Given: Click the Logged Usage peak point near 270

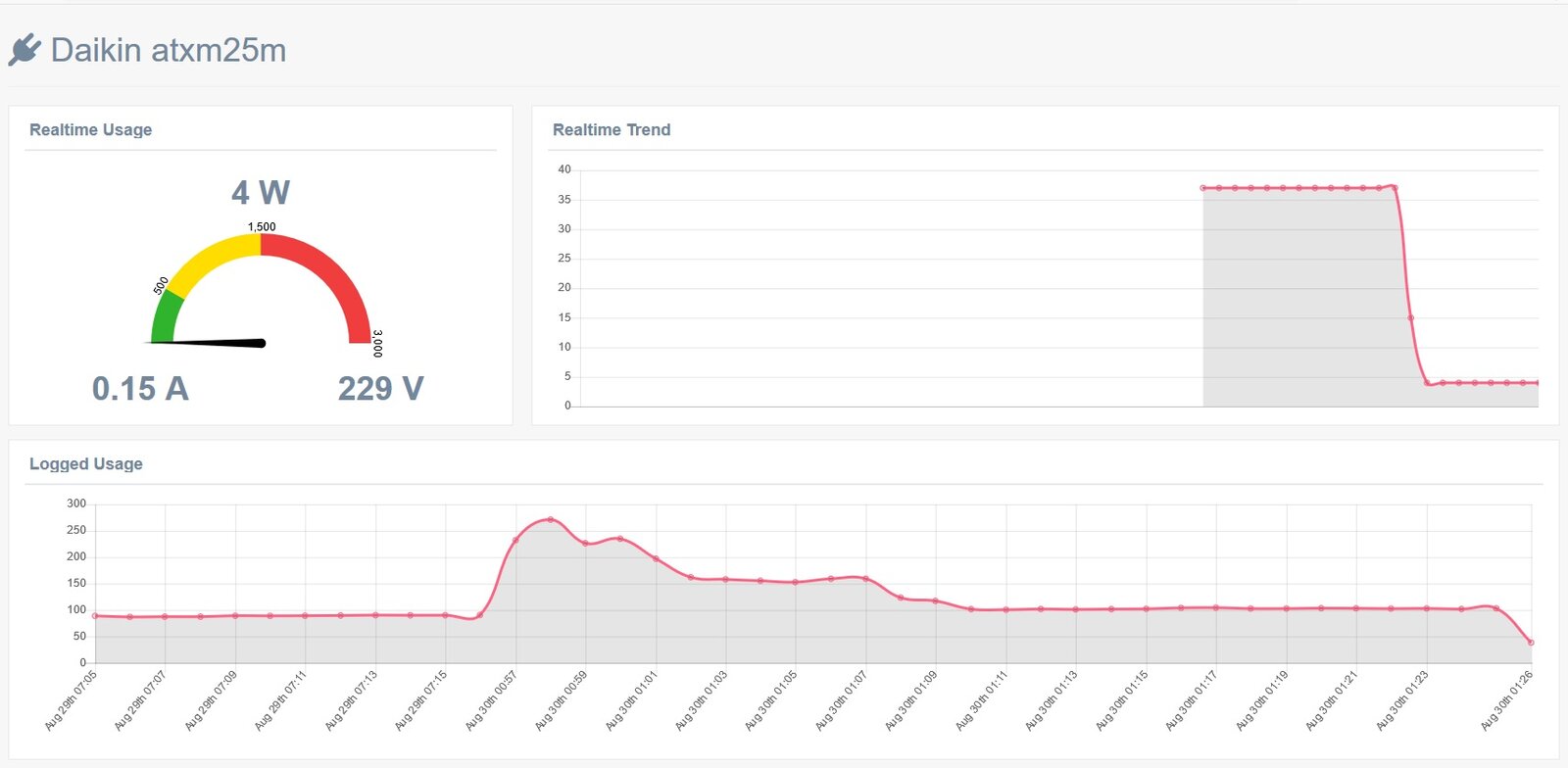Looking at the screenshot, I should pos(550,519).
